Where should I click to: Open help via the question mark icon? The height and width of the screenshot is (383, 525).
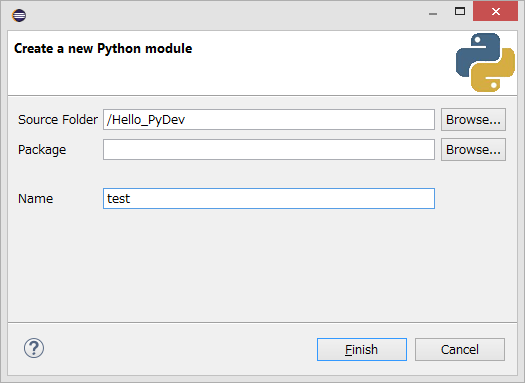(x=34, y=348)
